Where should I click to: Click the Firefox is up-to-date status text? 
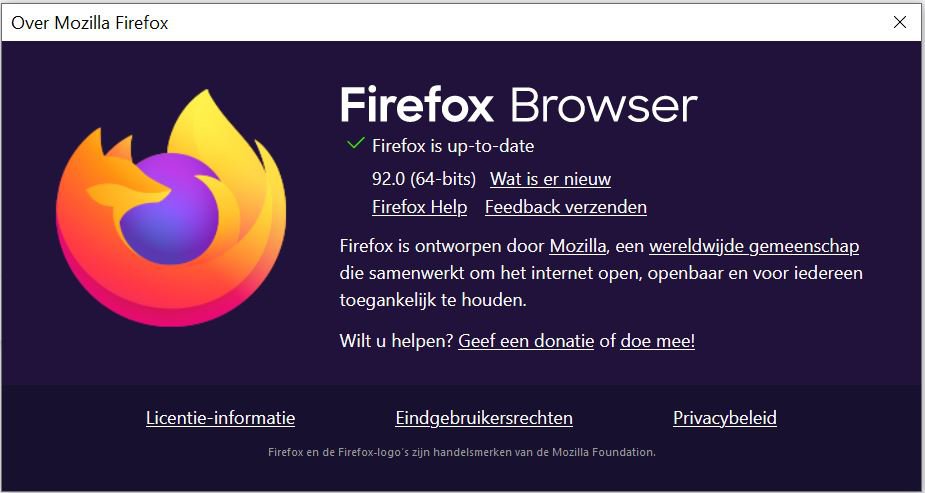(x=453, y=146)
